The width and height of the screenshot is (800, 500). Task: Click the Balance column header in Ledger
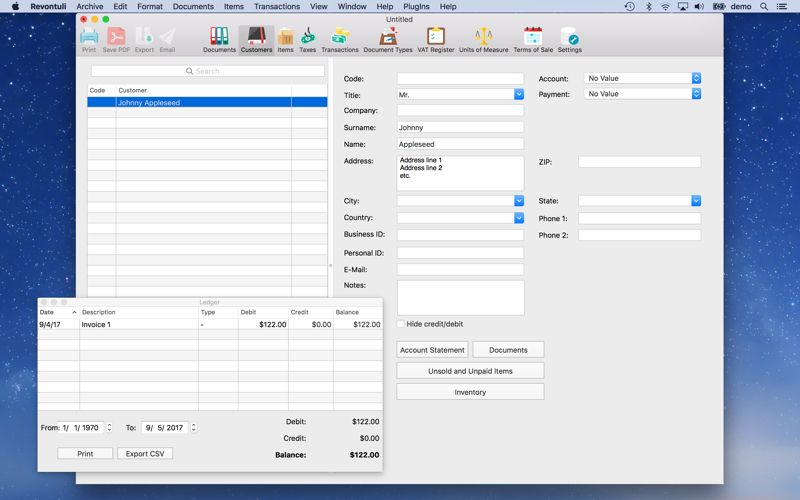357,312
